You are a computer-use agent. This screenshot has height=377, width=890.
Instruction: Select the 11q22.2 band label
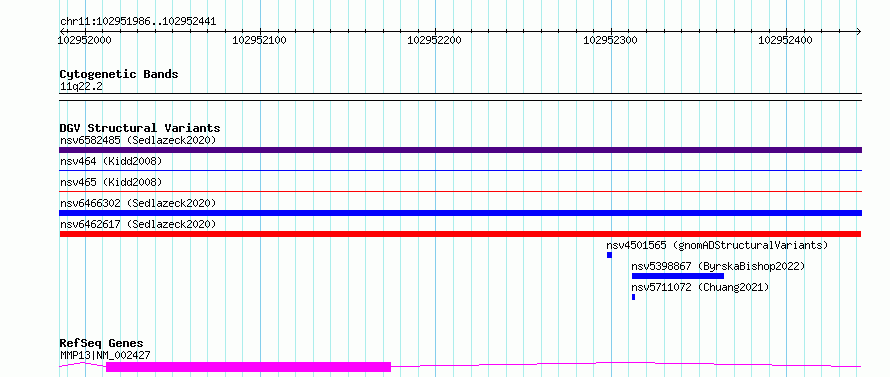[x=81, y=86]
